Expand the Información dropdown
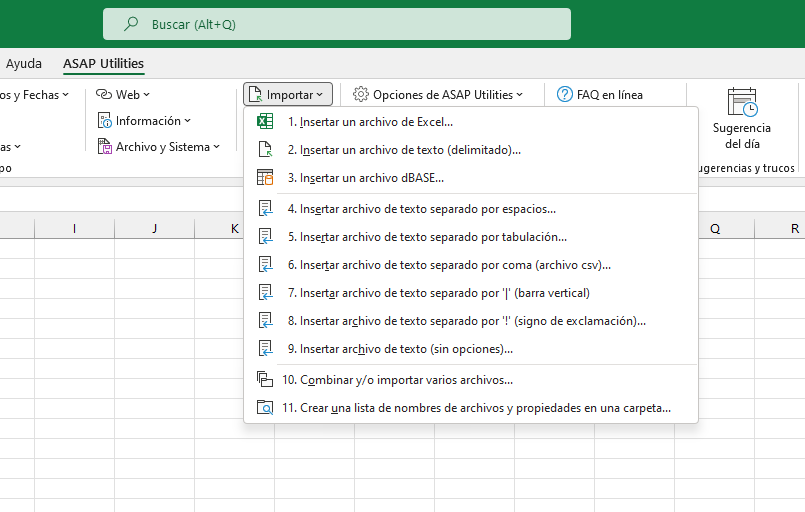Image resolution: width=805 pixels, height=512 pixels. click(x=144, y=121)
